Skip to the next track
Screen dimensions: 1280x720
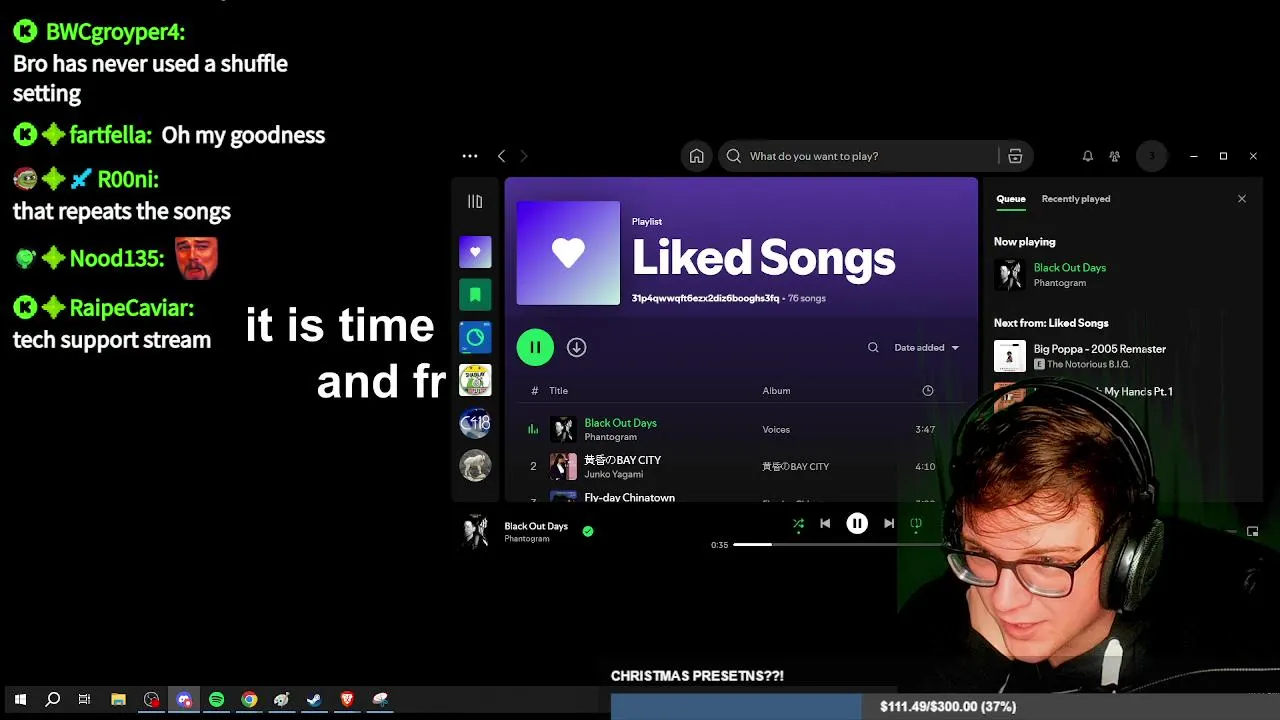point(889,524)
